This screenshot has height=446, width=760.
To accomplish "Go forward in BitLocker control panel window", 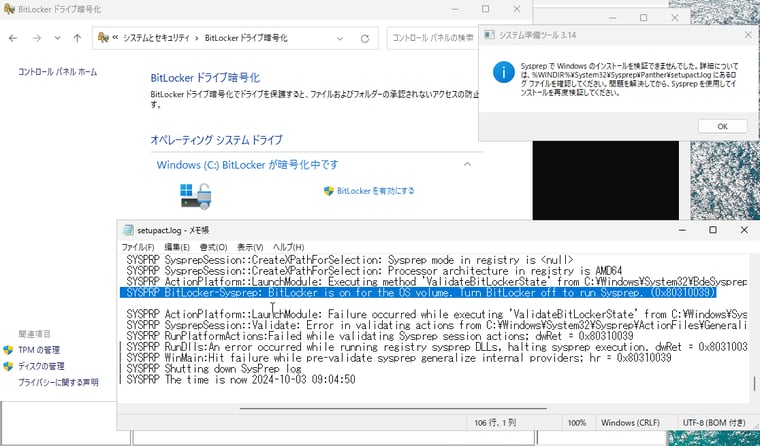I will (37, 38).
